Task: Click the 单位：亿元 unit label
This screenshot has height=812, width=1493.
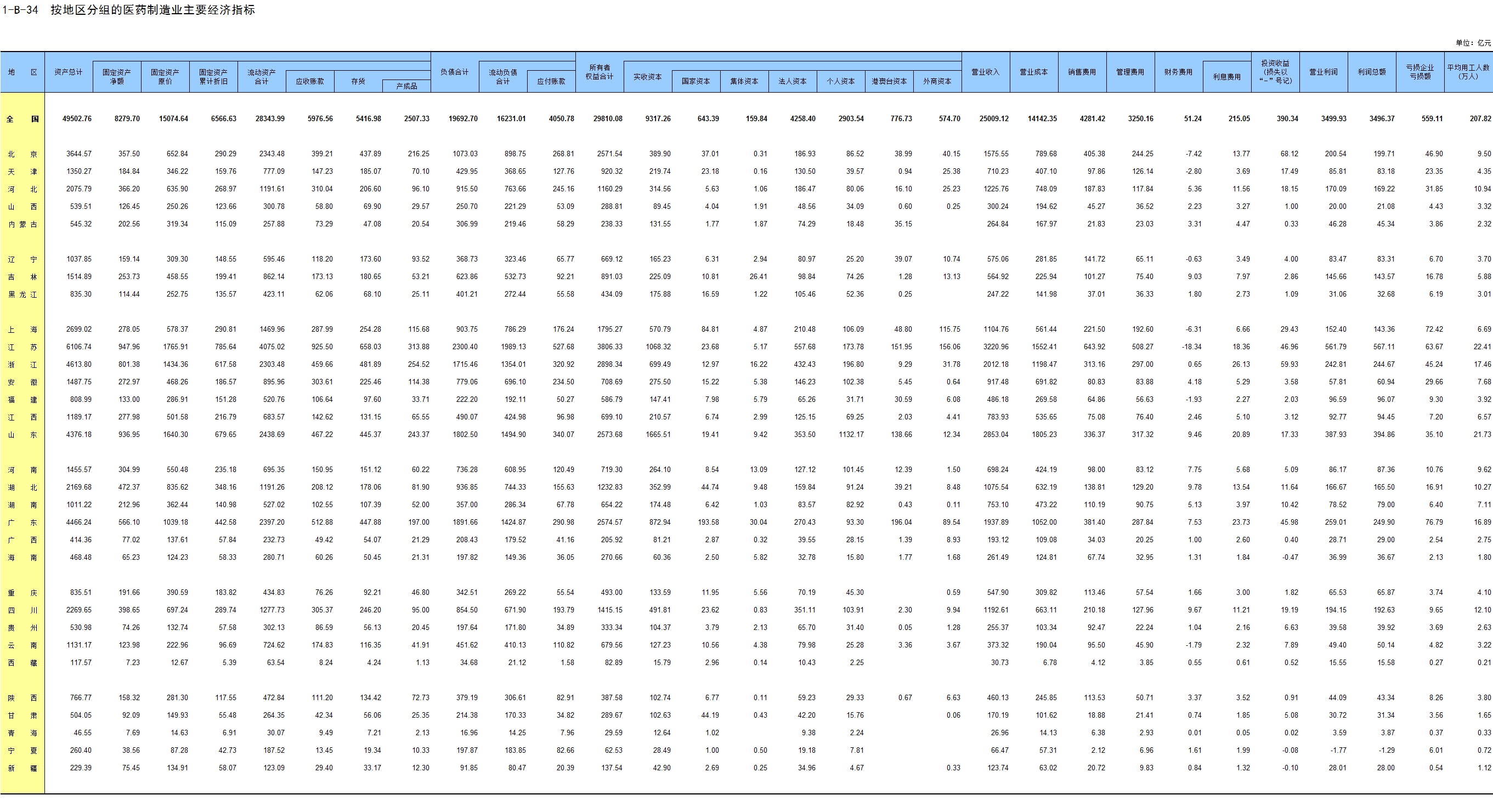Action: point(1473,43)
